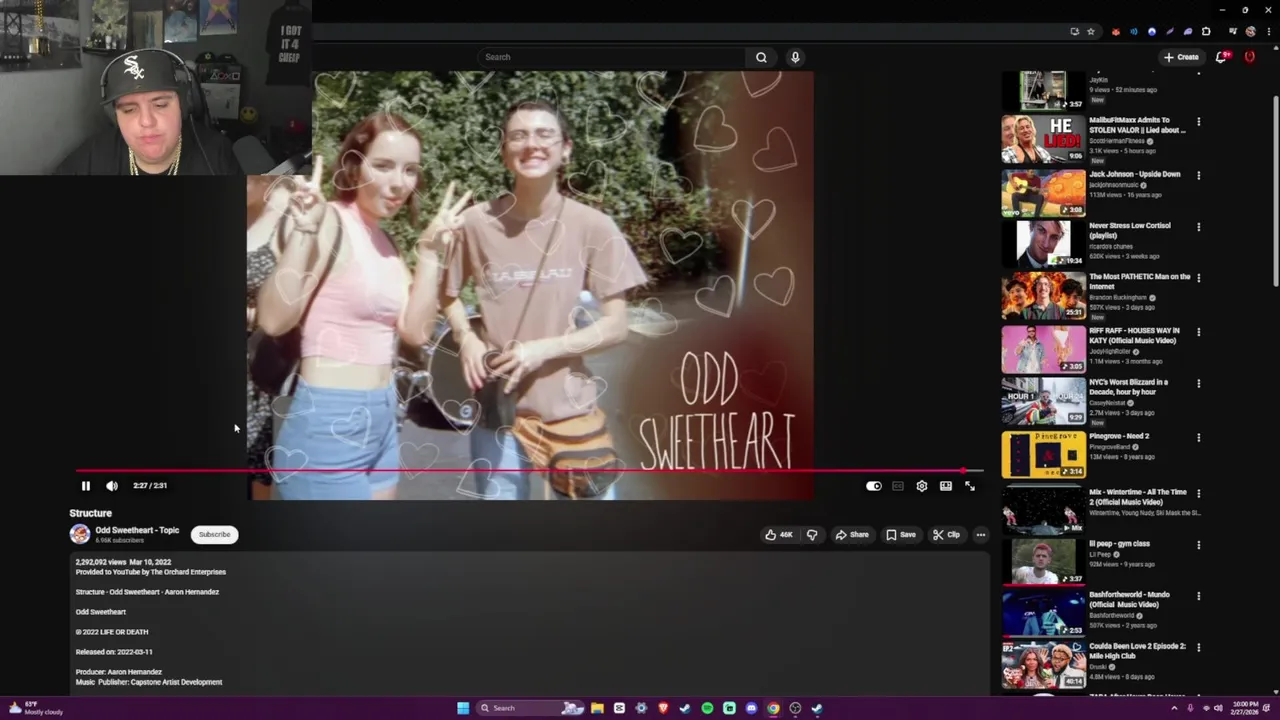Open RIFF RAFF - HOUSES WAY IN KATY
1280x720 pixels.
click(1134, 335)
